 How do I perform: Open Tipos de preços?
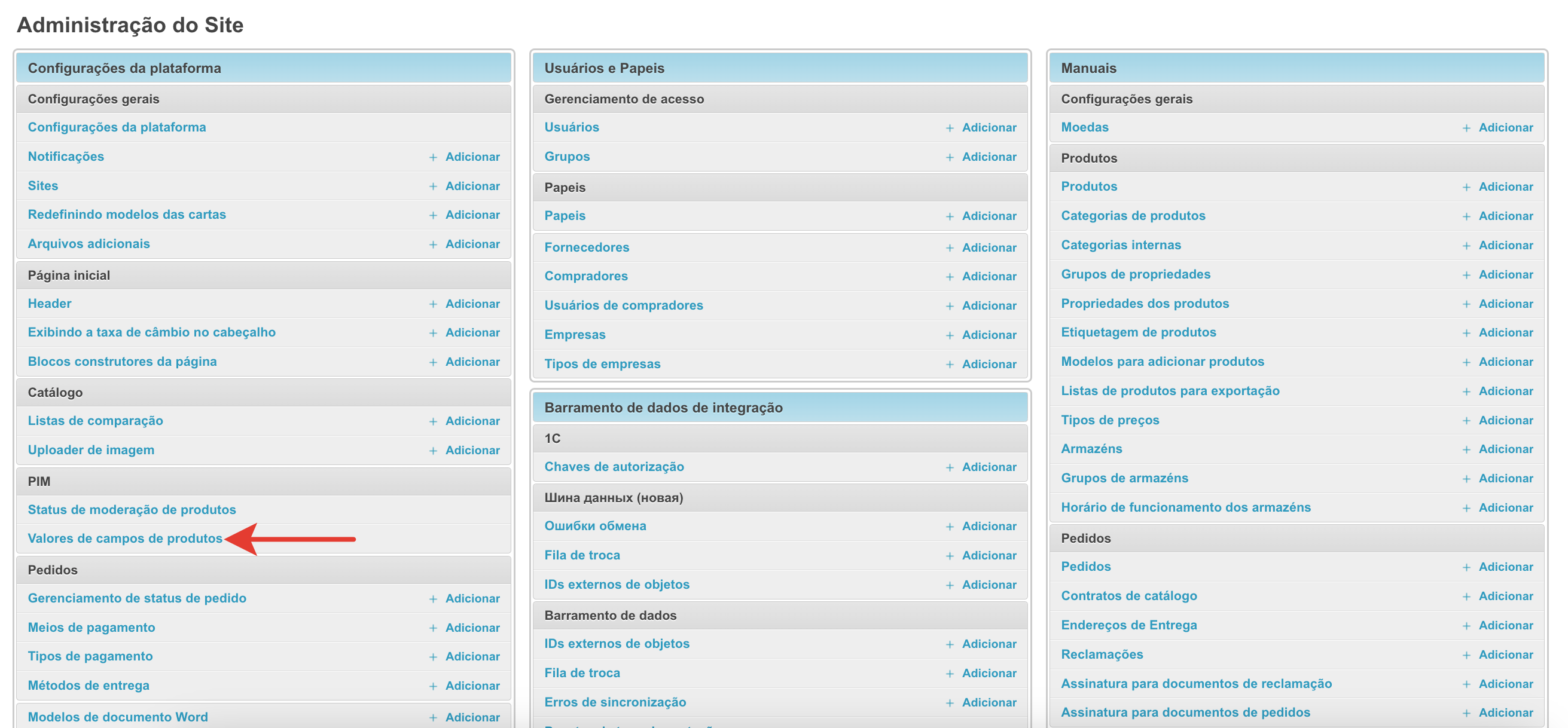coord(1111,420)
